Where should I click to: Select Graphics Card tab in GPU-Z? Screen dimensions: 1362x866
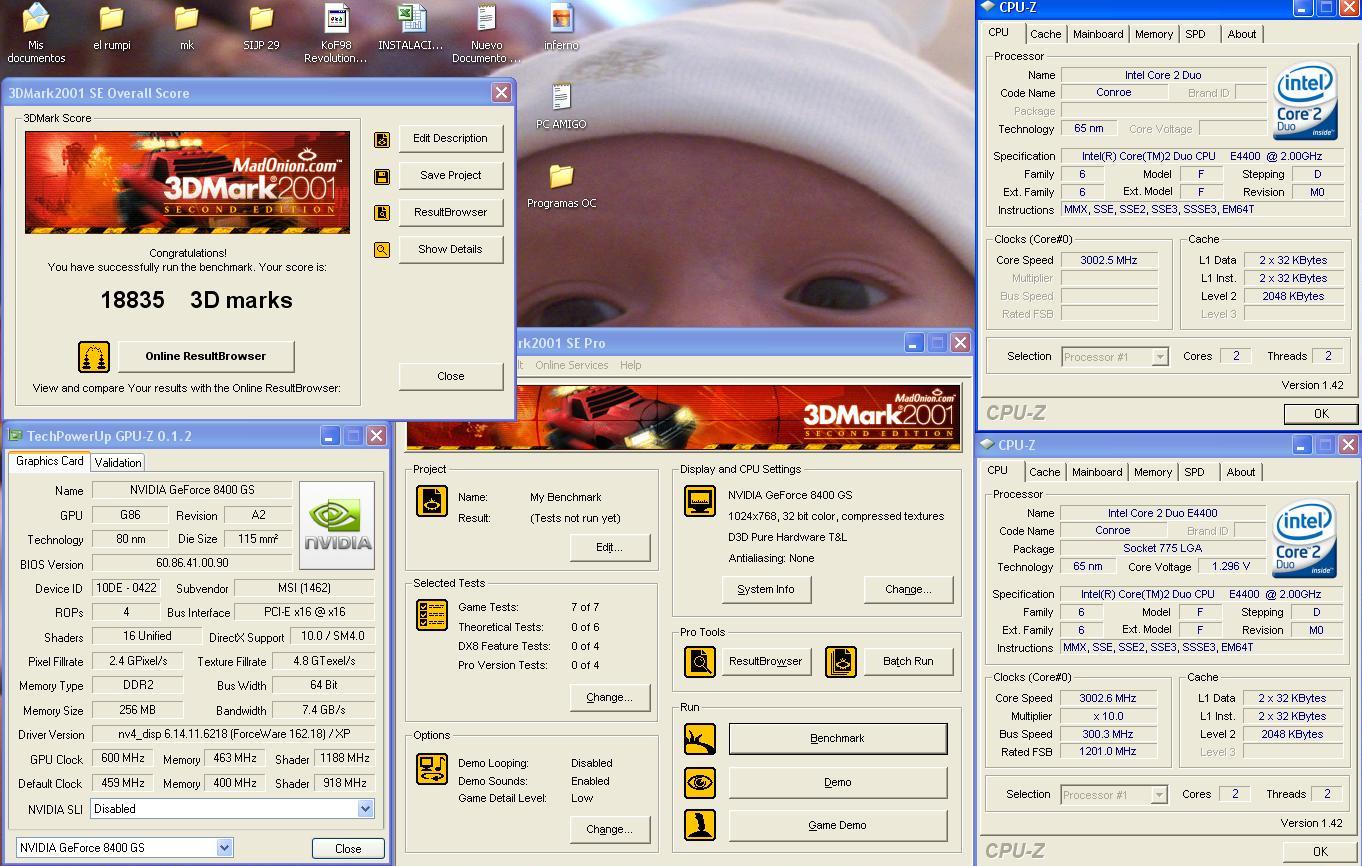50,461
